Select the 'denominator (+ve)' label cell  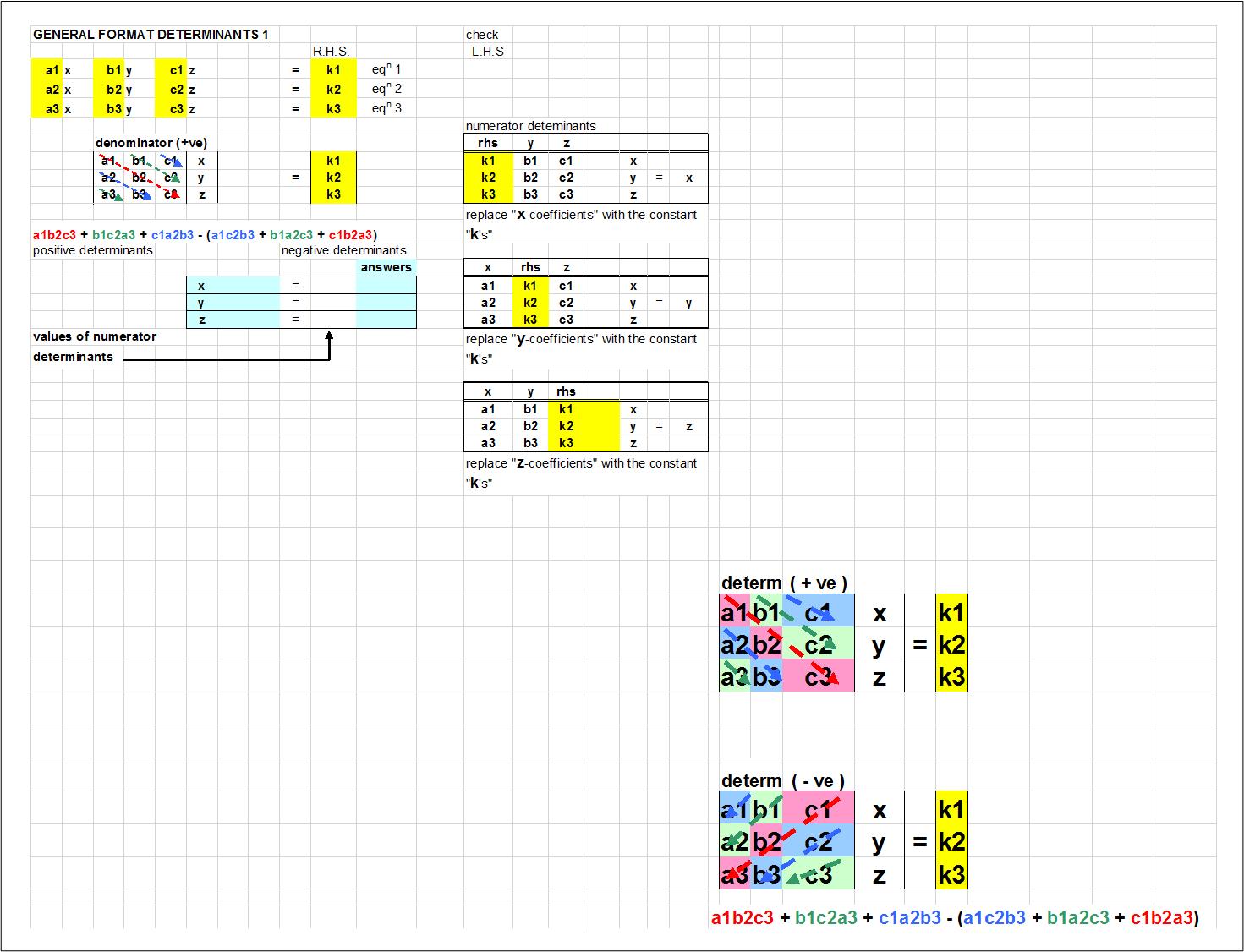pyautogui.click(x=151, y=143)
